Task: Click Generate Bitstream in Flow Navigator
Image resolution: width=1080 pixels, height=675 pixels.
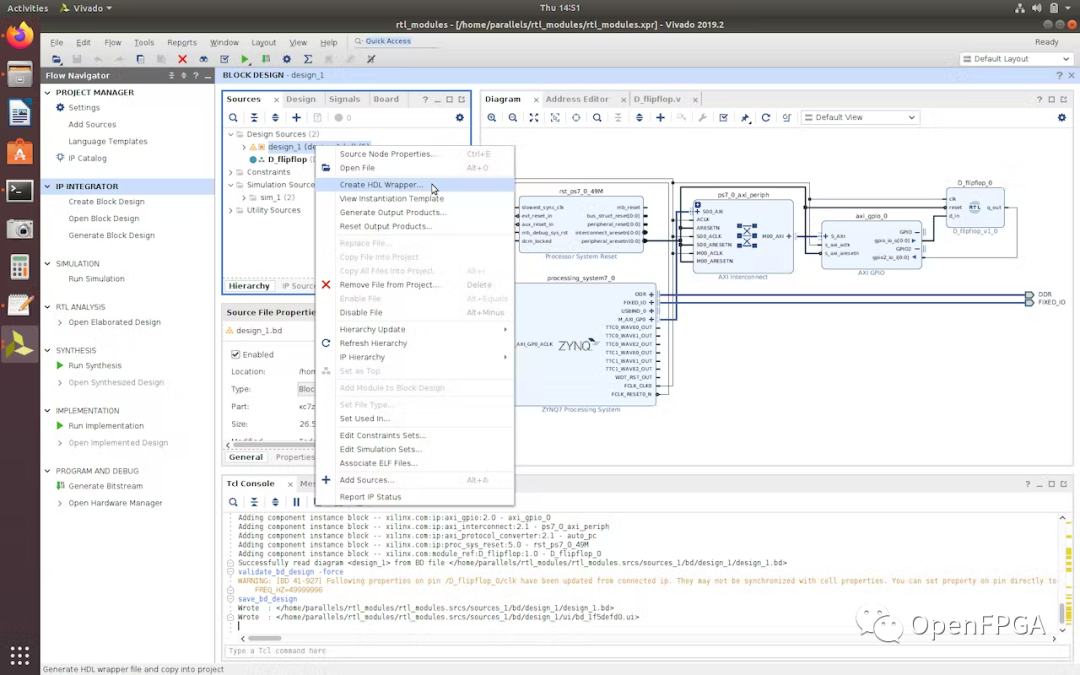Action: (105, 486)
